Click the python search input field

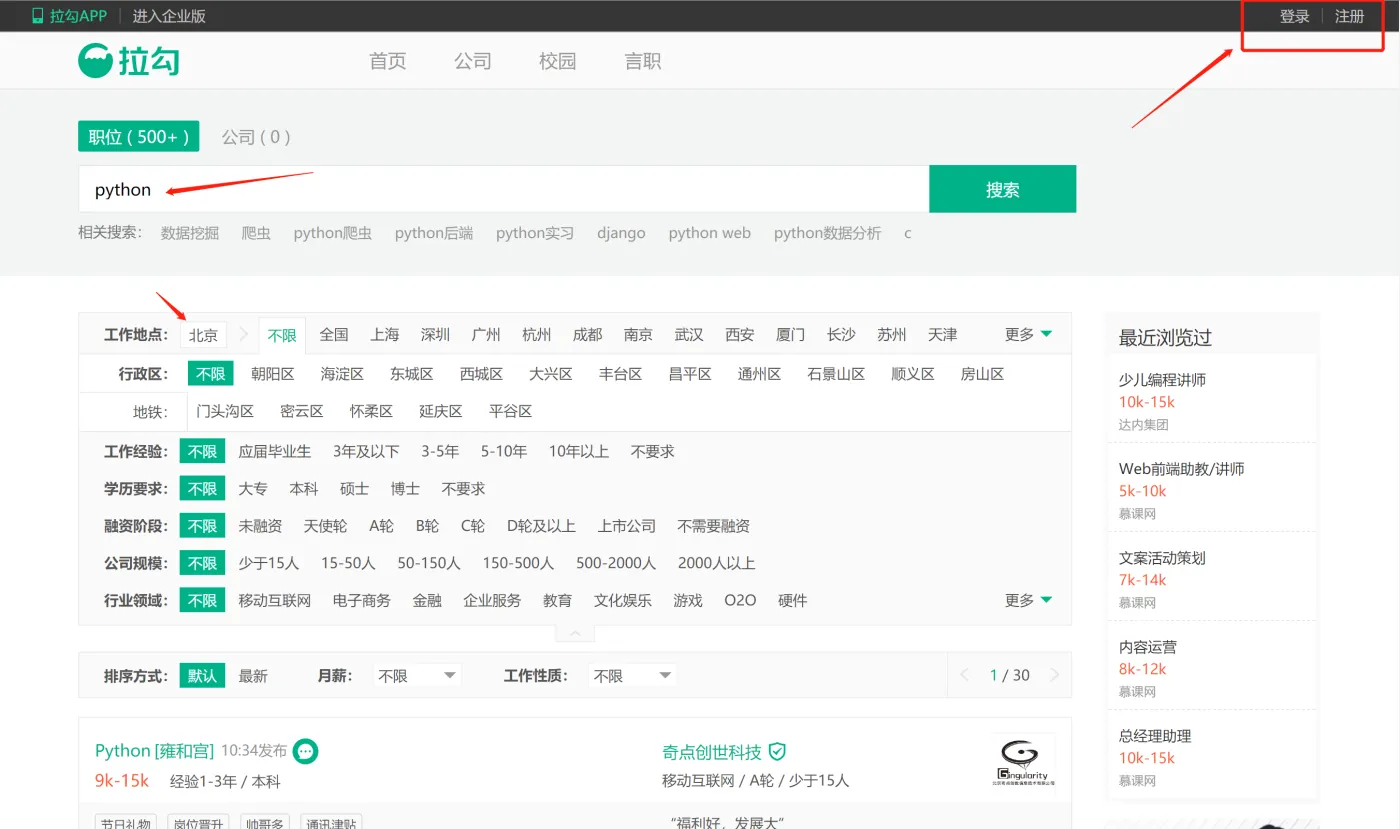pos(500,189)
